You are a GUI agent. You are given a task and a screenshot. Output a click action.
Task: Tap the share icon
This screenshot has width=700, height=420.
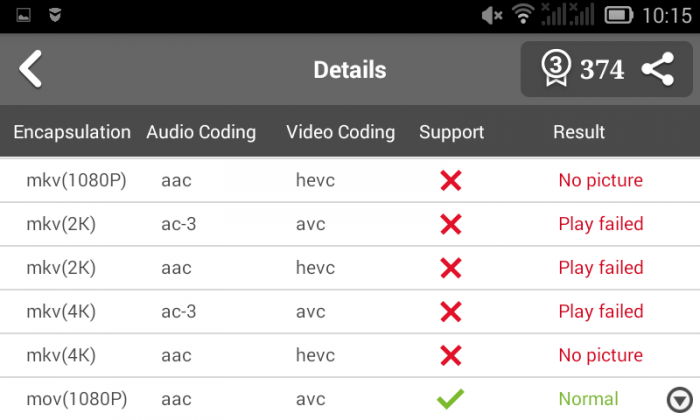pyautogui.click(x=657, y=69)
